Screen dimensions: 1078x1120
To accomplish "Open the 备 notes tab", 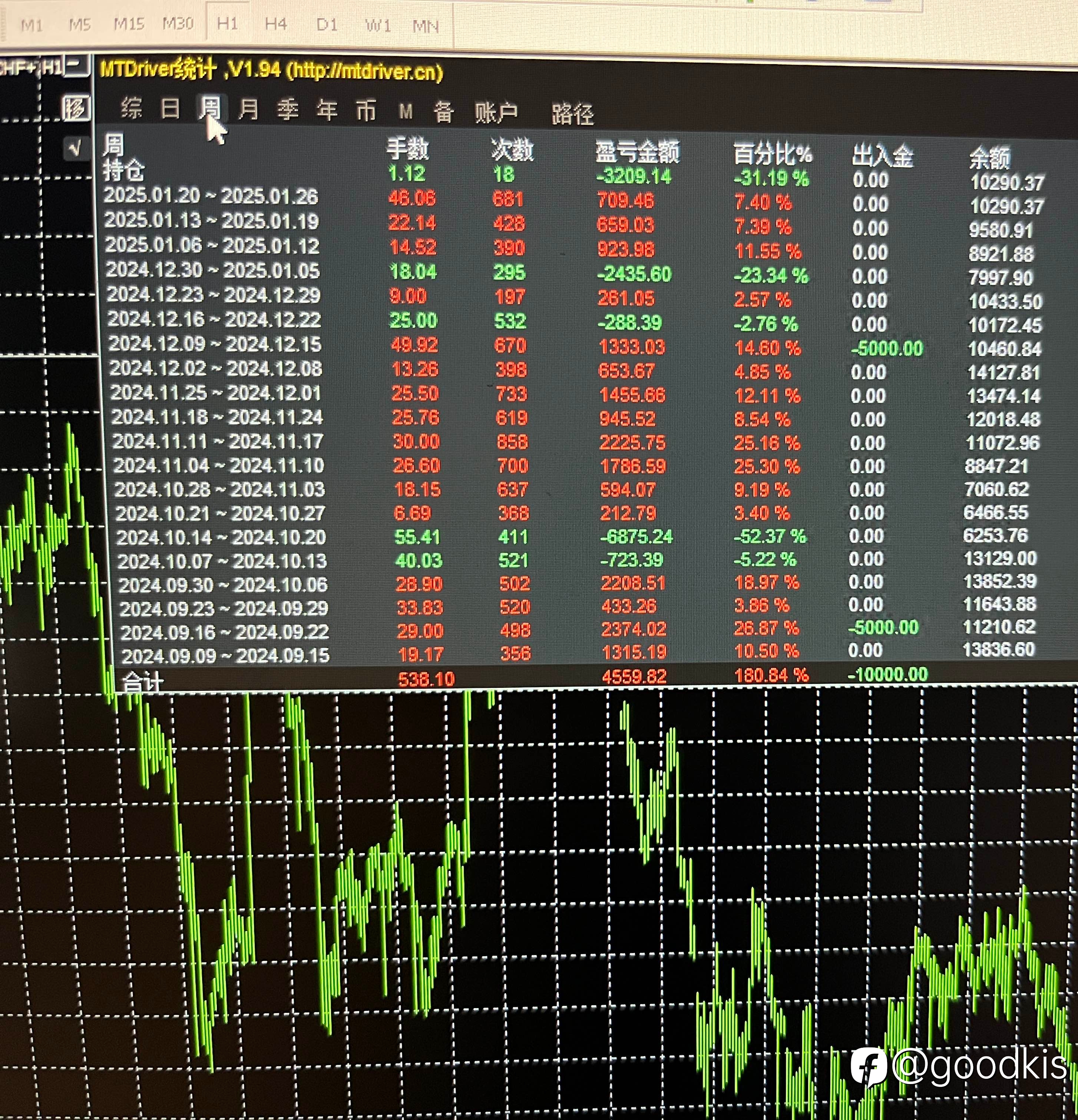I will 444,113.
